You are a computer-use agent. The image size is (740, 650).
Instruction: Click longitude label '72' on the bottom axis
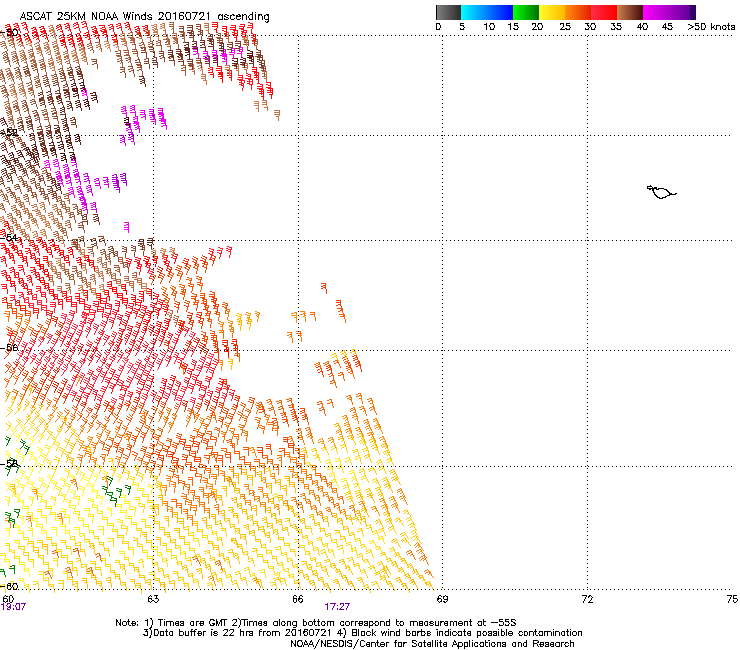[x=587, y=599]
